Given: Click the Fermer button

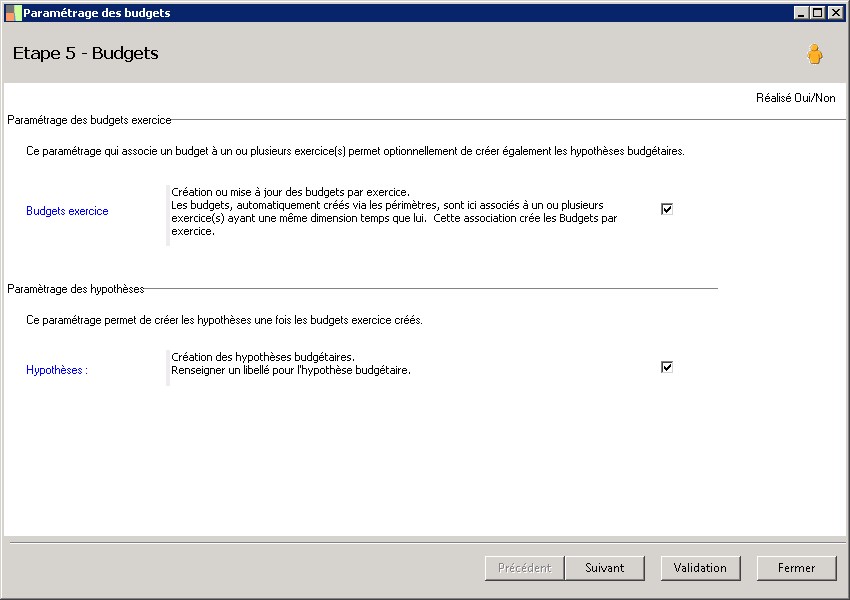Looking at the screenshot, I should pos(796,568).
